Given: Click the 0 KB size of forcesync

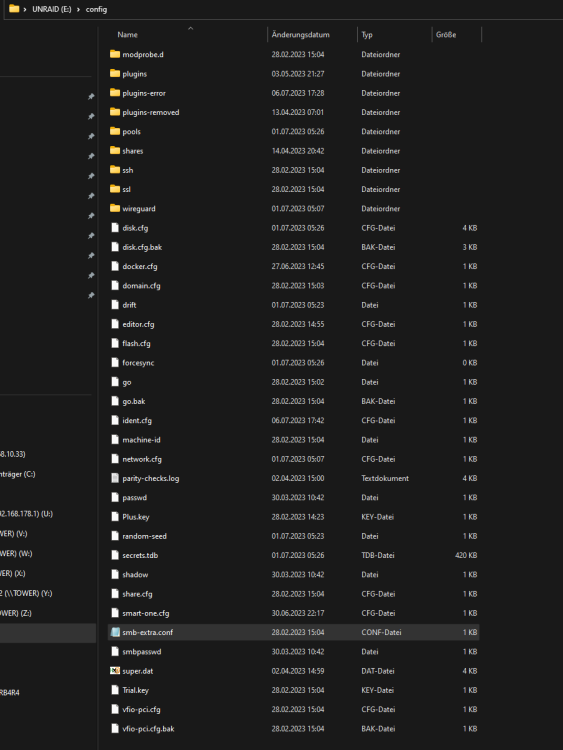Looking at the screenshot, I should [470, 363].
